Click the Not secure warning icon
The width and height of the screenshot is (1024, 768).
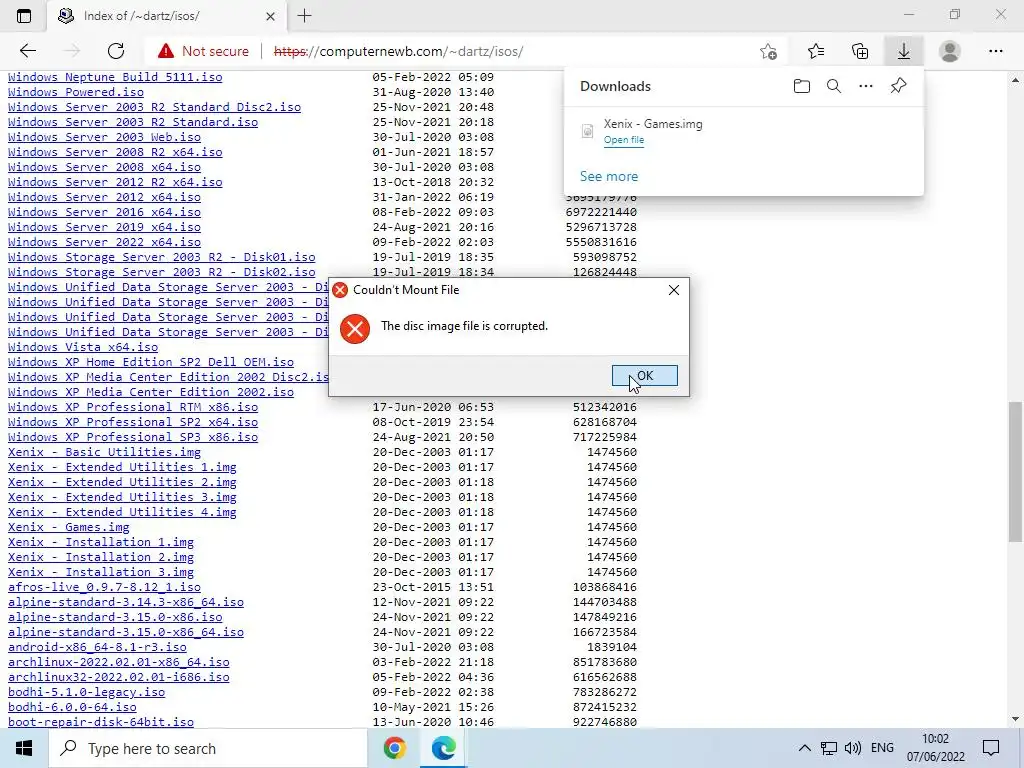pyautogui.click(x=166, y=51)
